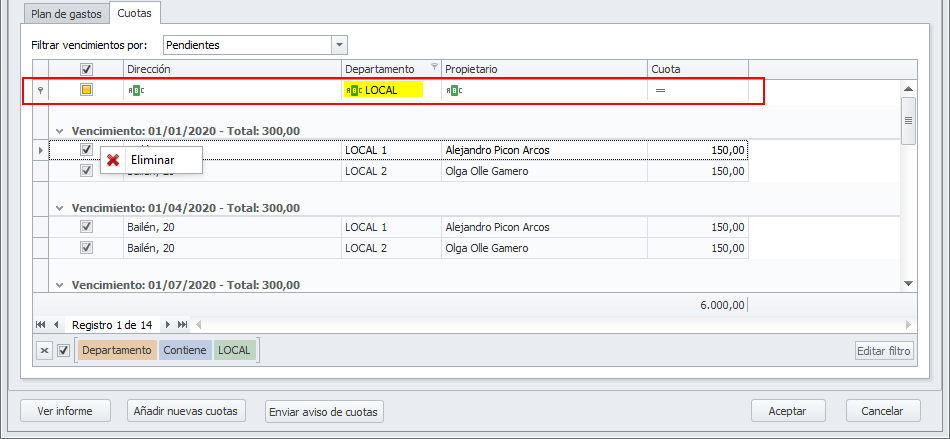Choose Eliminar from the context menu
Screen dimensions: 950x439
point(151,160)
